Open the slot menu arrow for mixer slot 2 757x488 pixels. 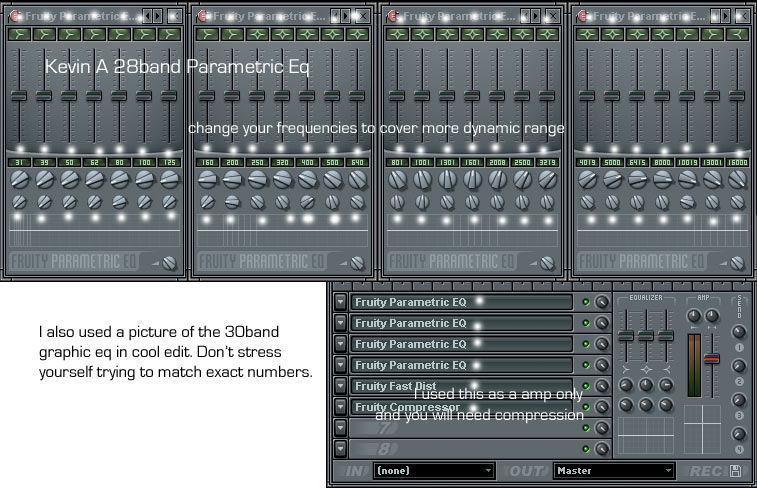coord(340,323)
